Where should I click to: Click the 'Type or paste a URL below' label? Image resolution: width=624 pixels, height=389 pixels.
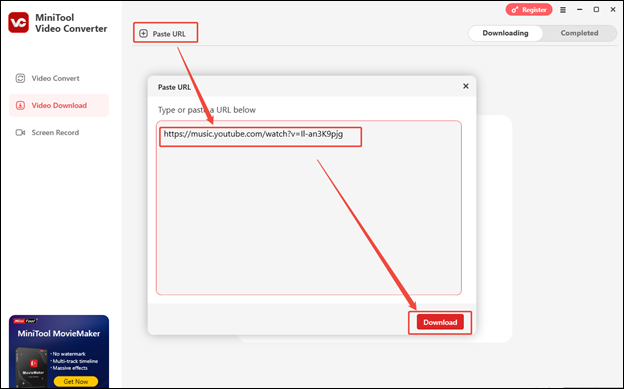point(207,110)
